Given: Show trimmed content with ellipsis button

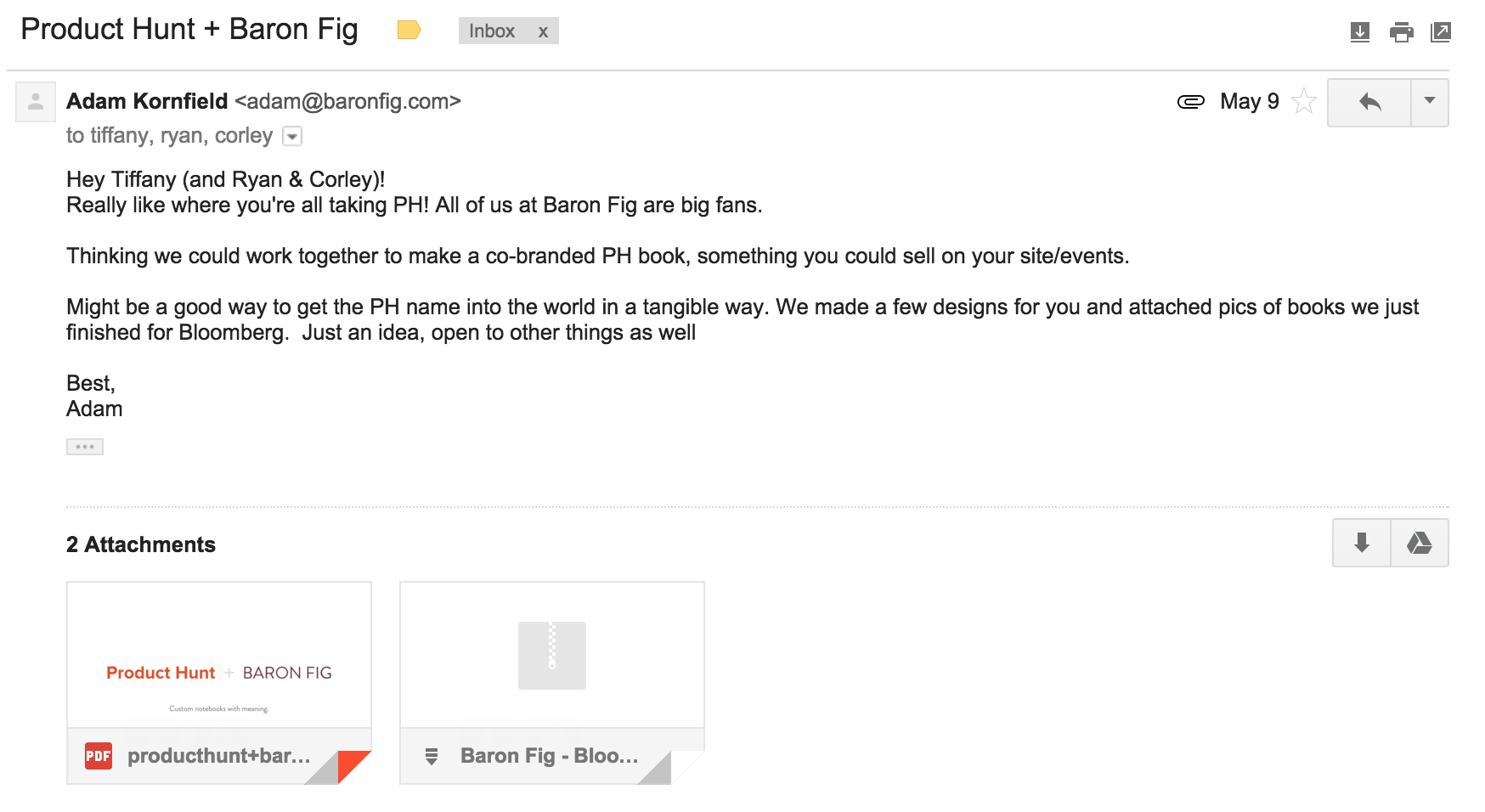Looking at the screenshot, I should [85, 447].
